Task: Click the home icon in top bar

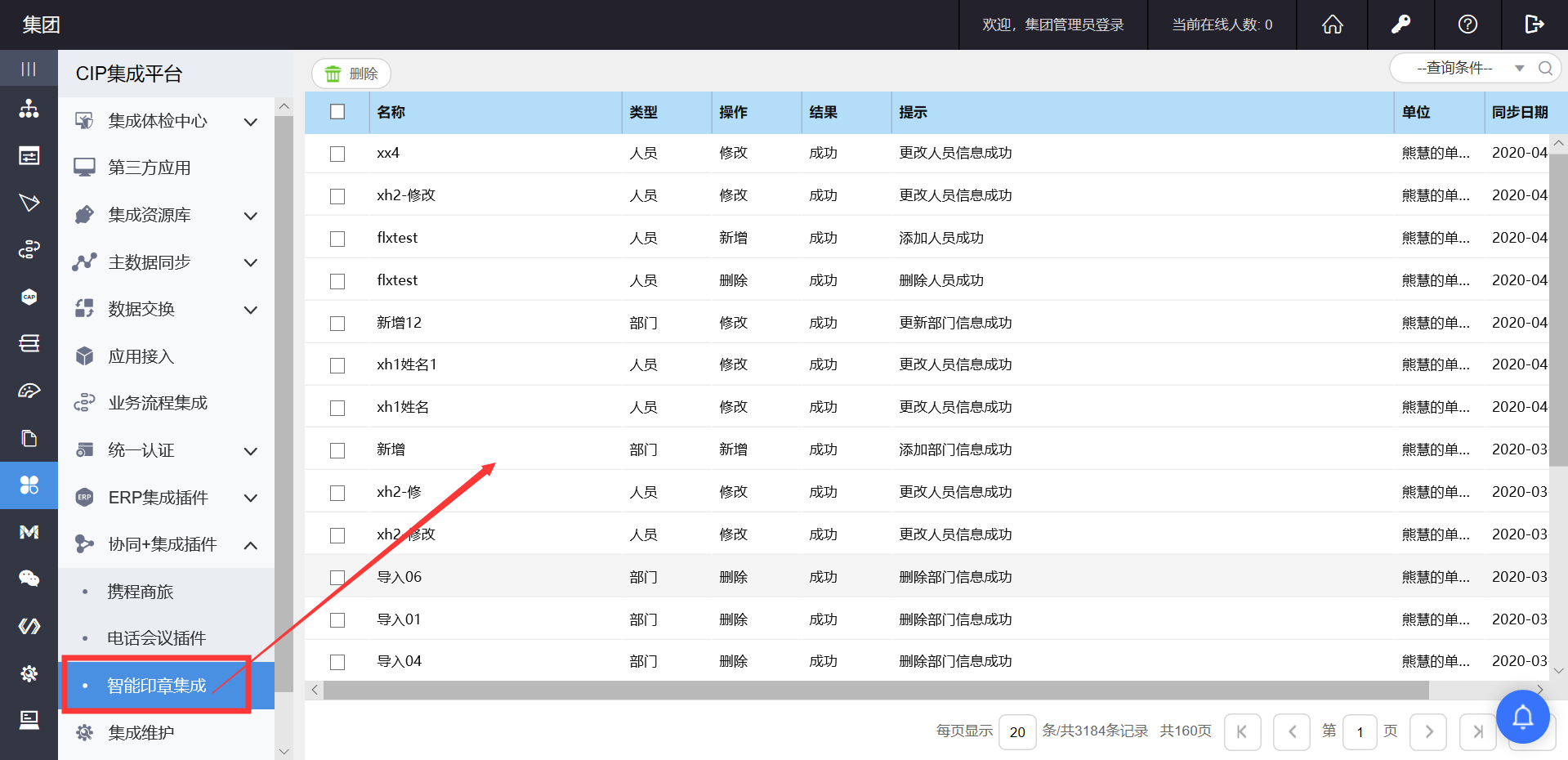Action: (x=1333, y=25)
